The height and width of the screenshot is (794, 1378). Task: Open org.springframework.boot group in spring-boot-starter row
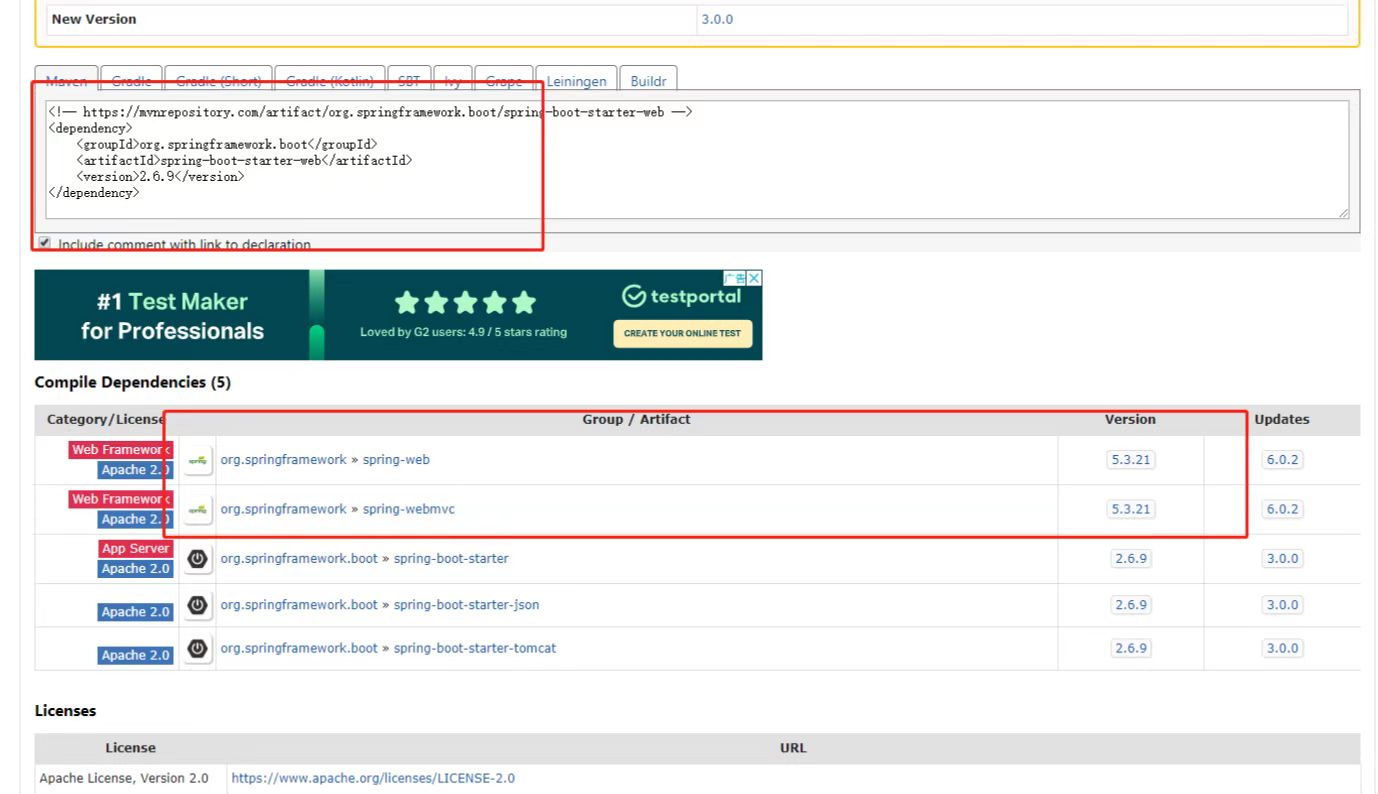point(299,558)
